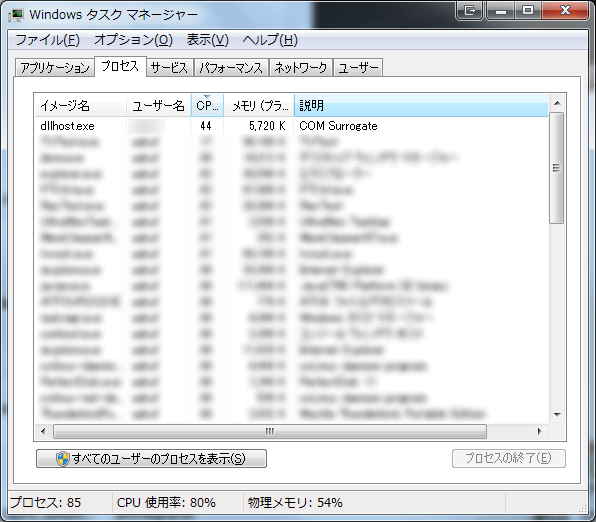Viewport: 596px width, 522px height.
Task: Switch to the アプリケーション tab
Action: (x=55, y=68)
